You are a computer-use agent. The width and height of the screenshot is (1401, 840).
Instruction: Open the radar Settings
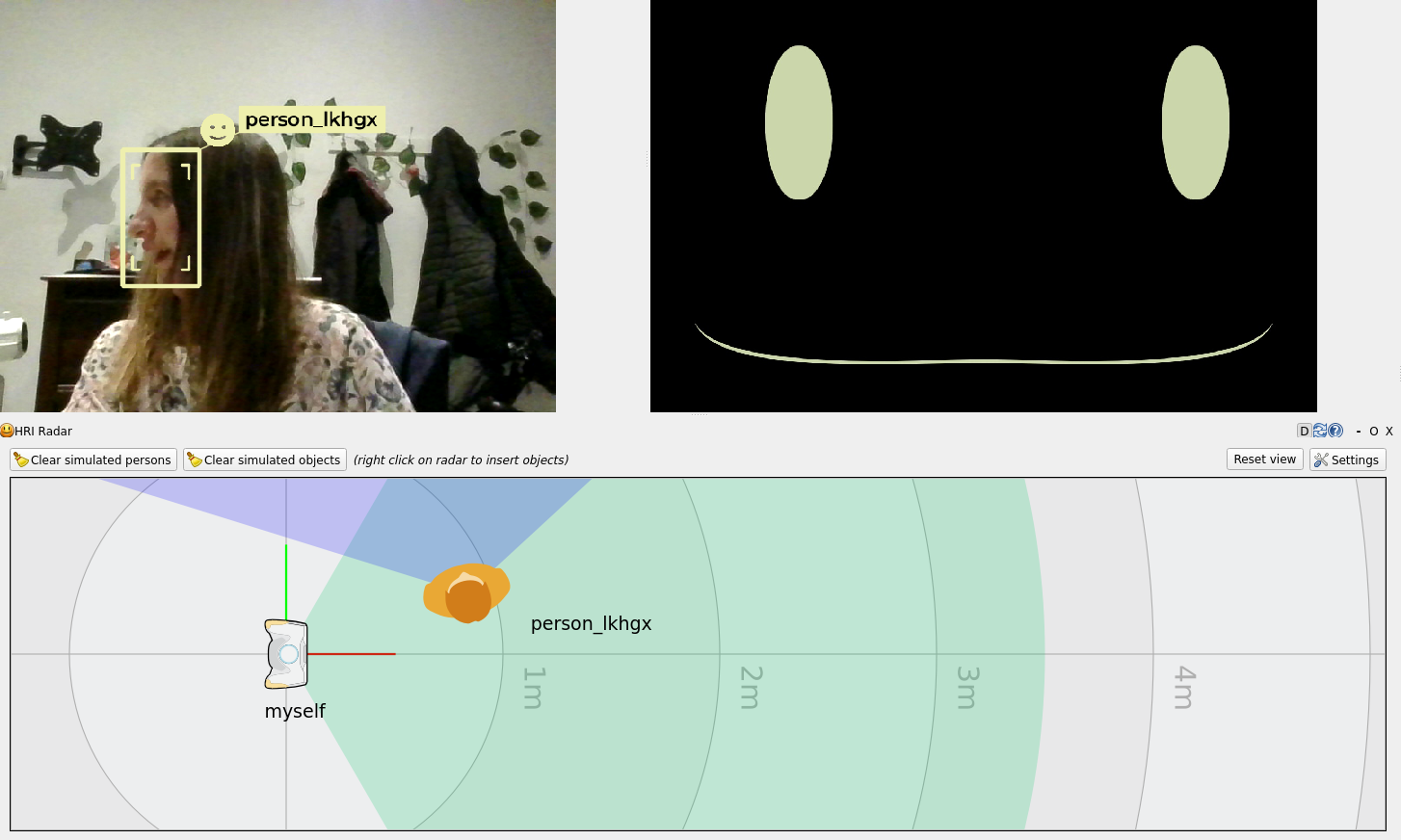tap(1347, 459)
